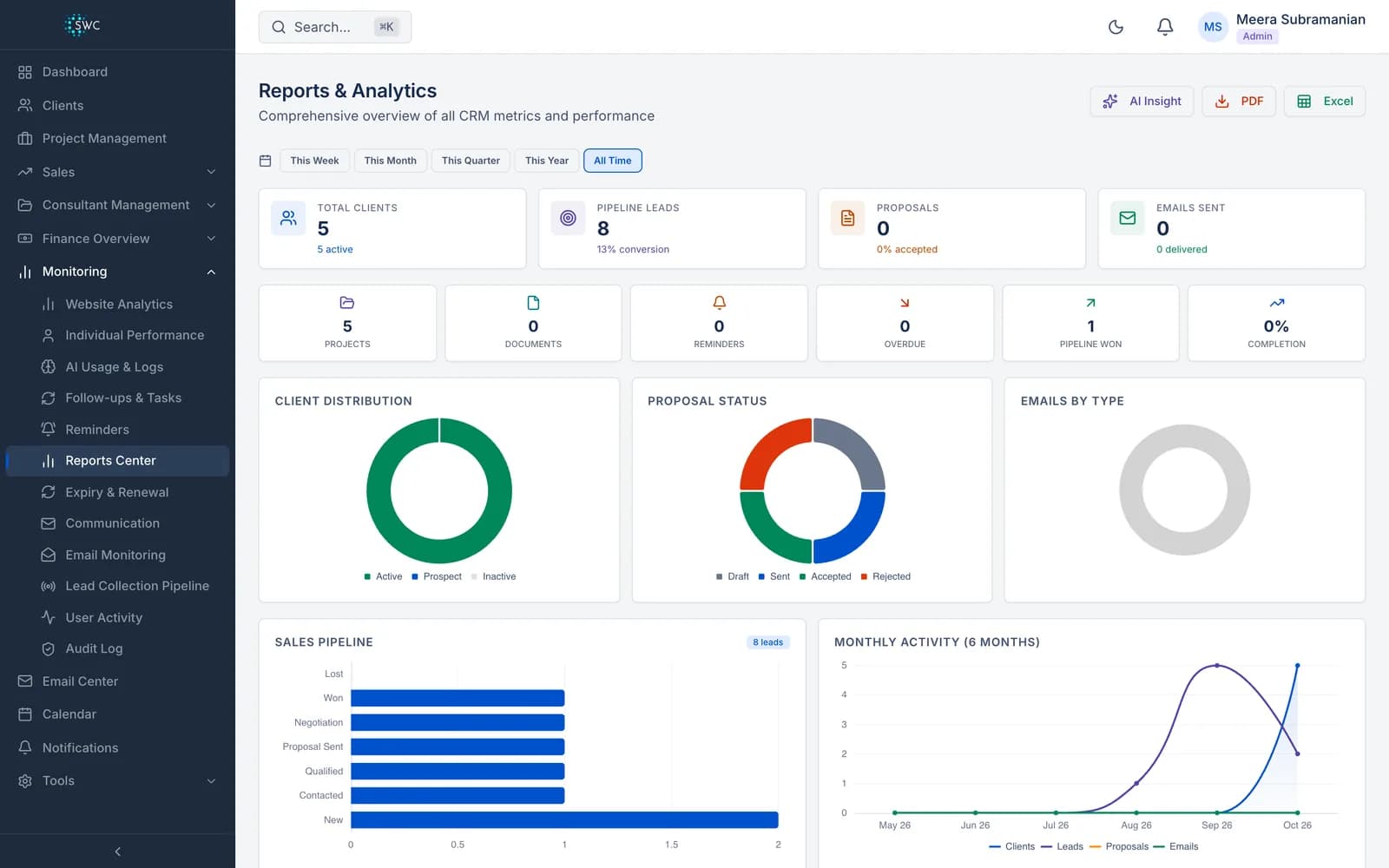Collapse sidebar with the bottom chevron
The height and width of the screenshot is (868, 1389).
click(x=118, y=852)
